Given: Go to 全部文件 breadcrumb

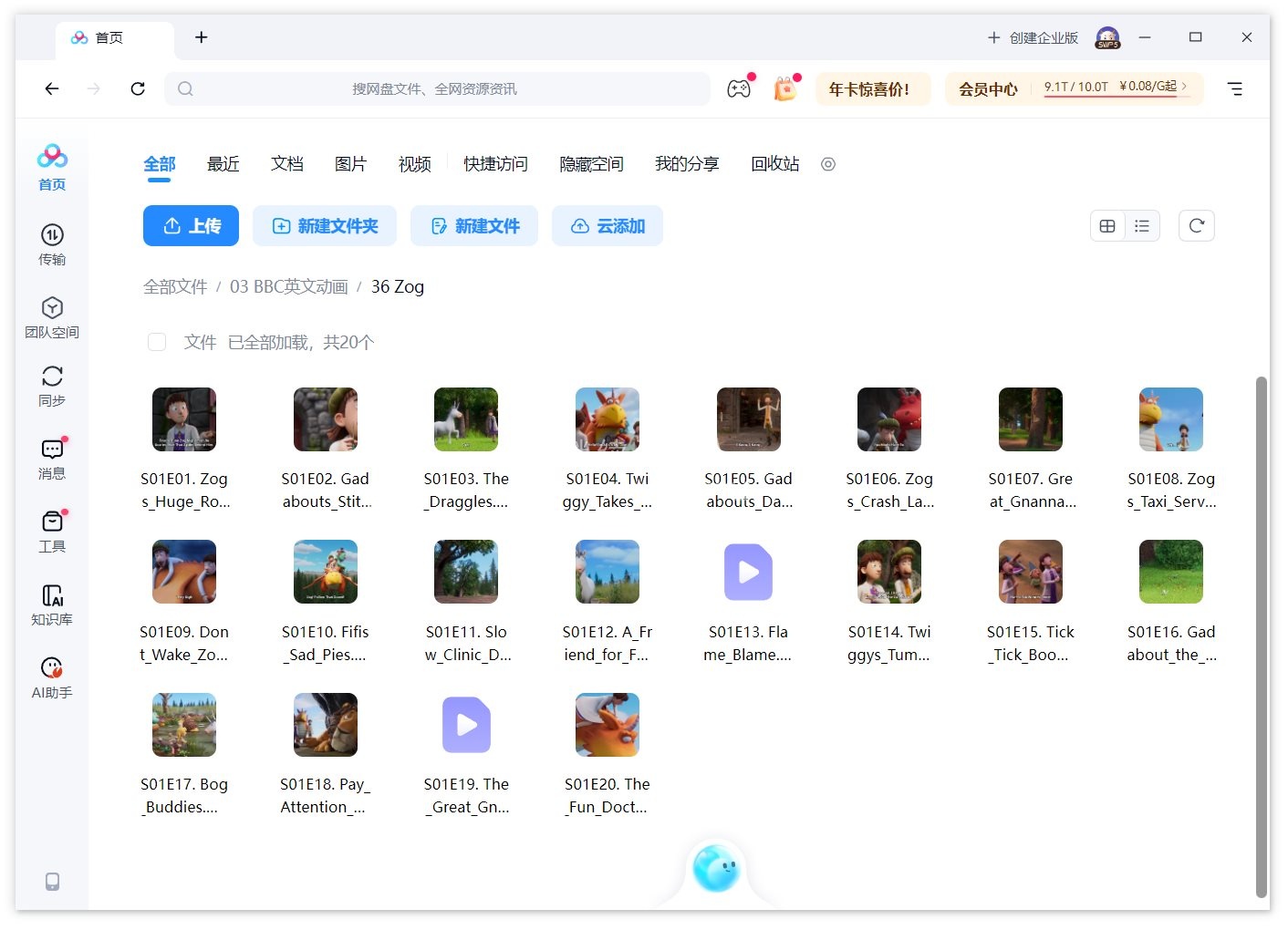Looking at the screenshot, I should [175, 286].
